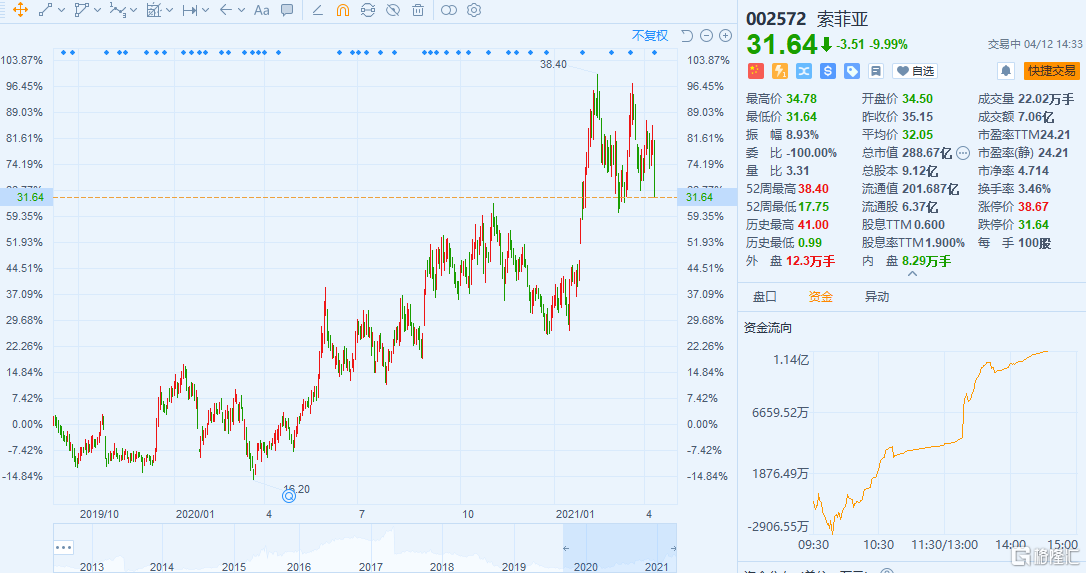Viewport: 1086px width, 573px height.
Task: Click the 31.64 current price axis label
Action: pos(30,197)
